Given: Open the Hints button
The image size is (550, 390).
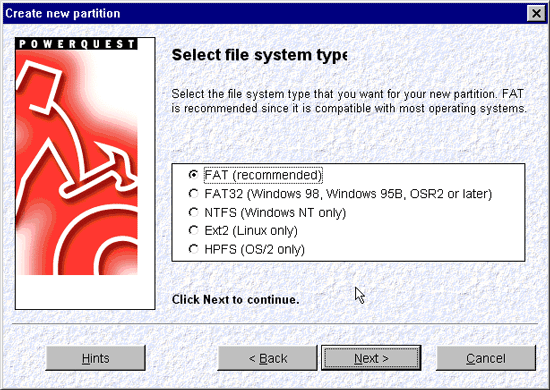Looking at the screenshot, I should (95, 358).
